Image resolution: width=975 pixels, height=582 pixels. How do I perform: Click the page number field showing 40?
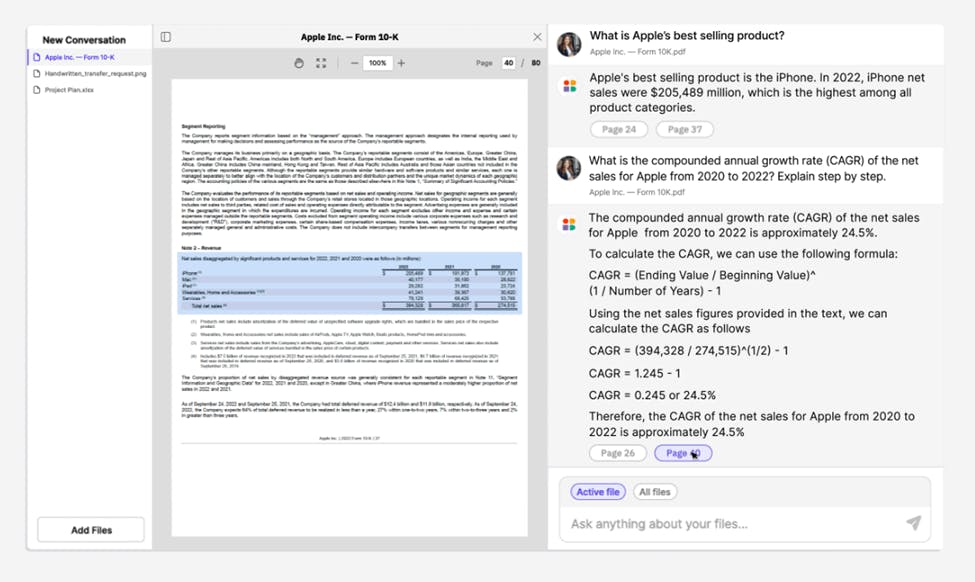509,63
